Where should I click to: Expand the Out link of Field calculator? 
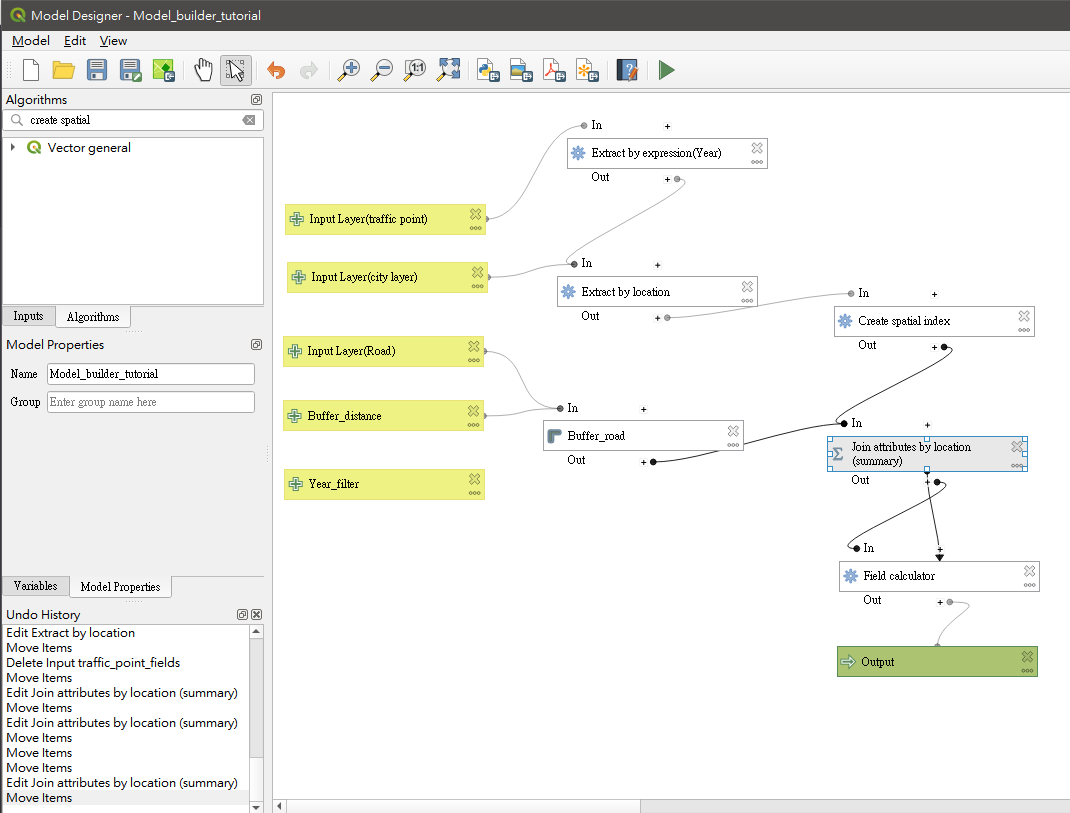tap(940, 600)
